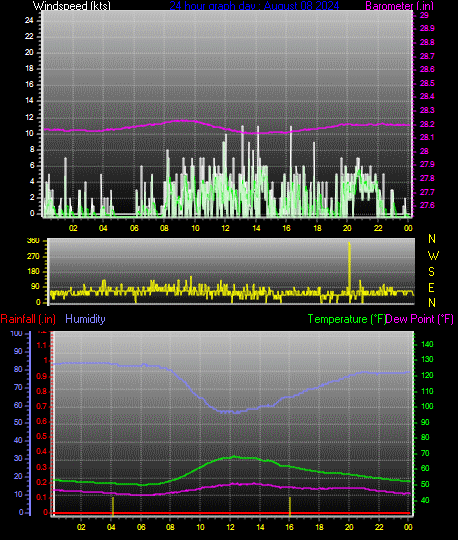458x540 pixels.
Task: Click the 28.5 barometer axis value
Action: pos(427,83)
